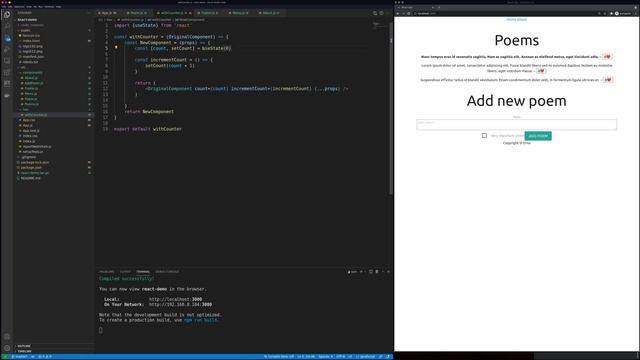Open the Run and Debug view
640x360 pixels.
[x=7, y=49]
